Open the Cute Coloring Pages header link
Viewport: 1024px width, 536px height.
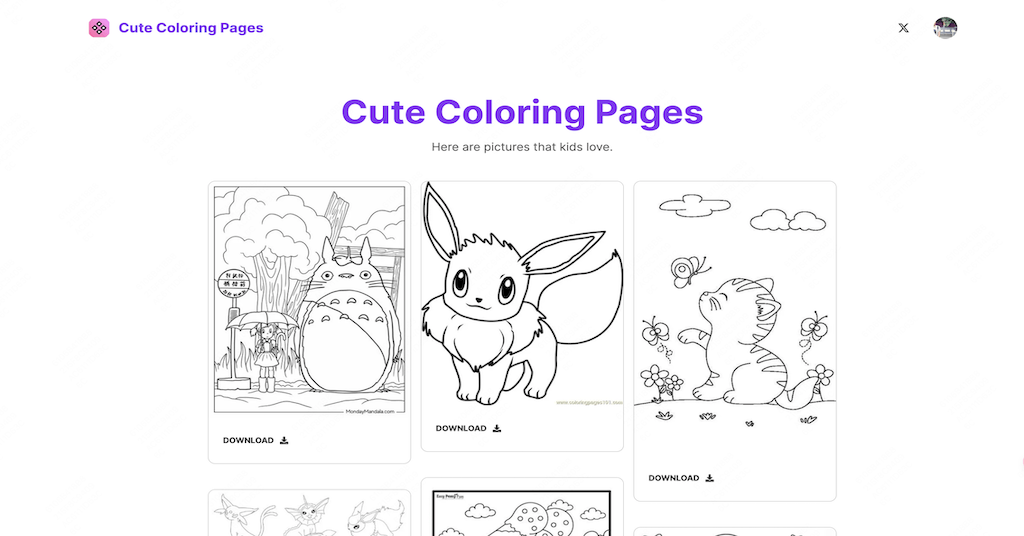tap(191, 27)
